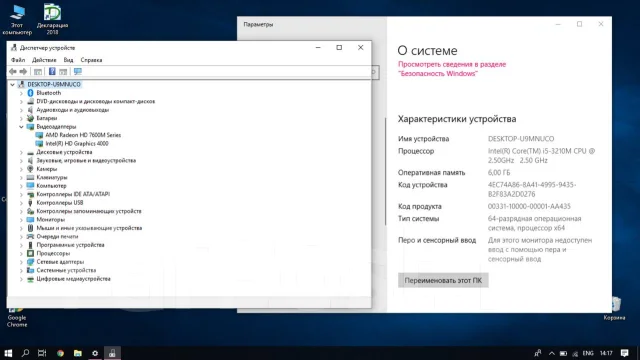This screenshot has height=360, width=640.
Task: Select Декларация 2018 desktop icon
Action: [52, 20]
